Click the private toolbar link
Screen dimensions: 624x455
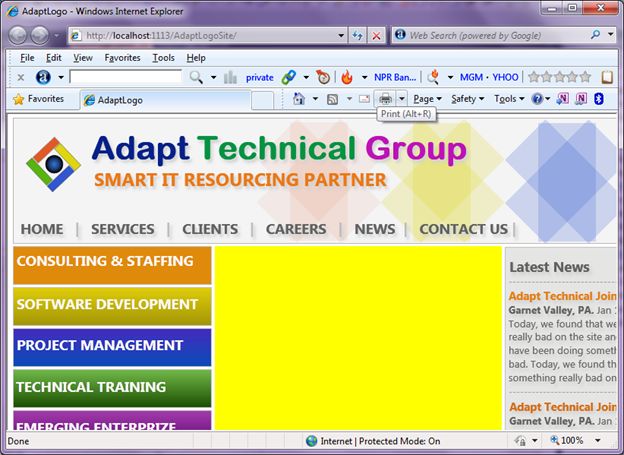pyautogui.click(x=259, y=77)
